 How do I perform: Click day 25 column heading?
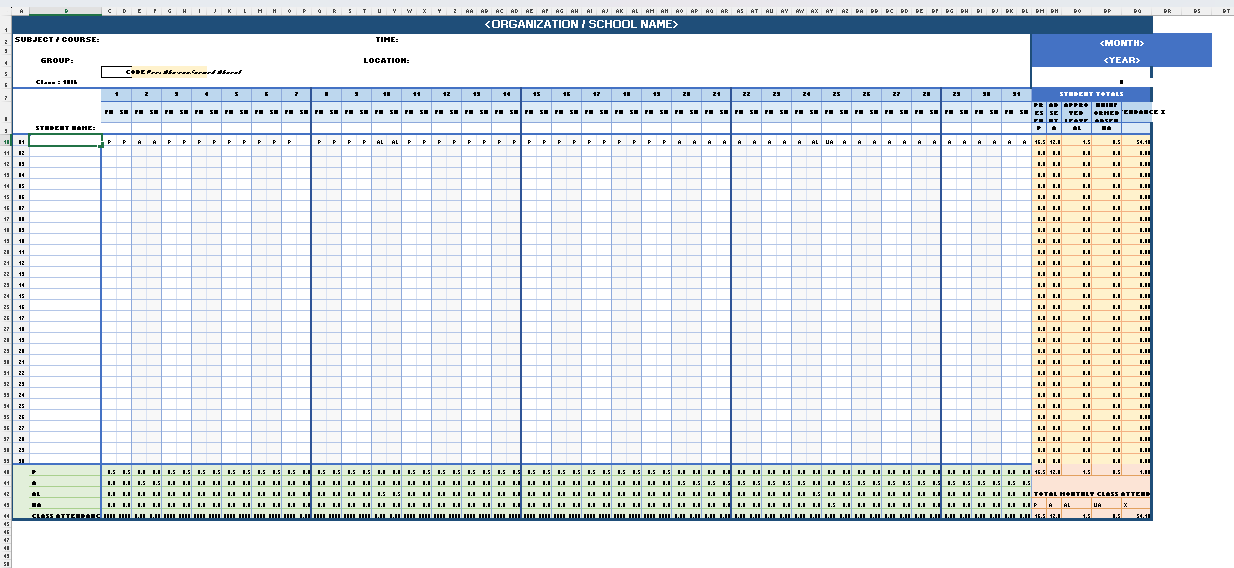tap(836, 94)
